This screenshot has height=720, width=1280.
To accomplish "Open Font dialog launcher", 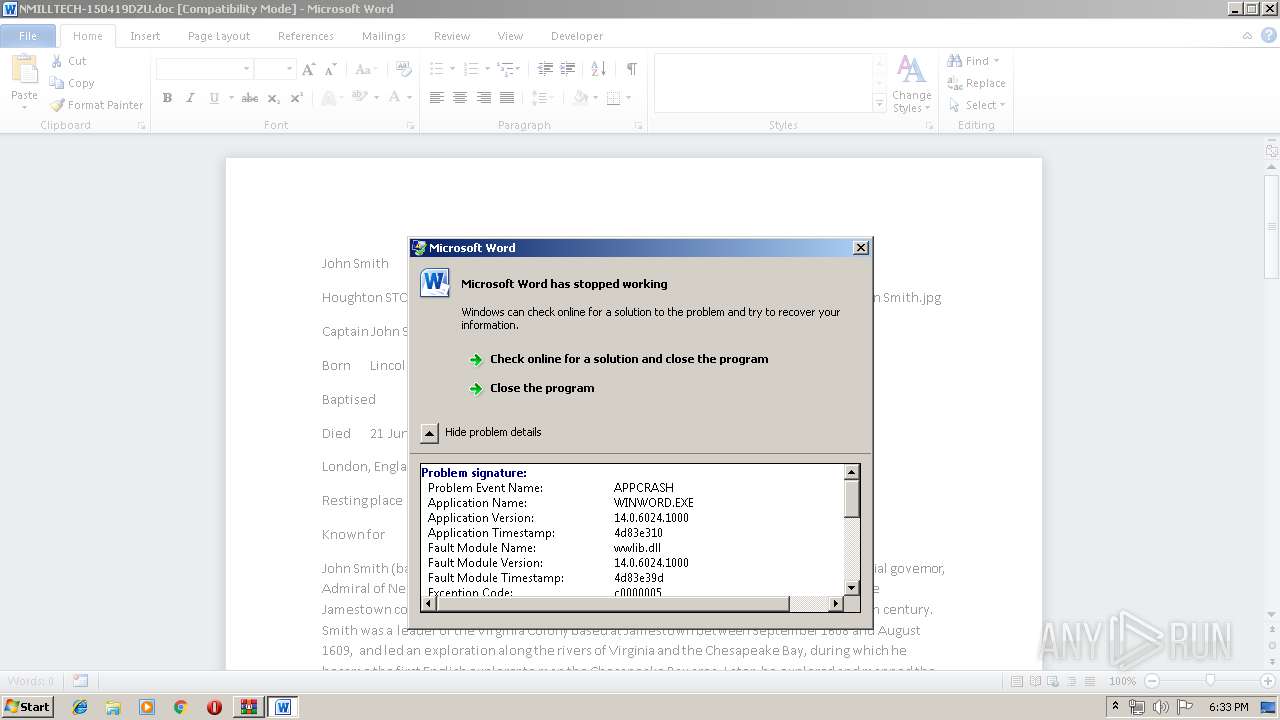I will click(411, 126).
